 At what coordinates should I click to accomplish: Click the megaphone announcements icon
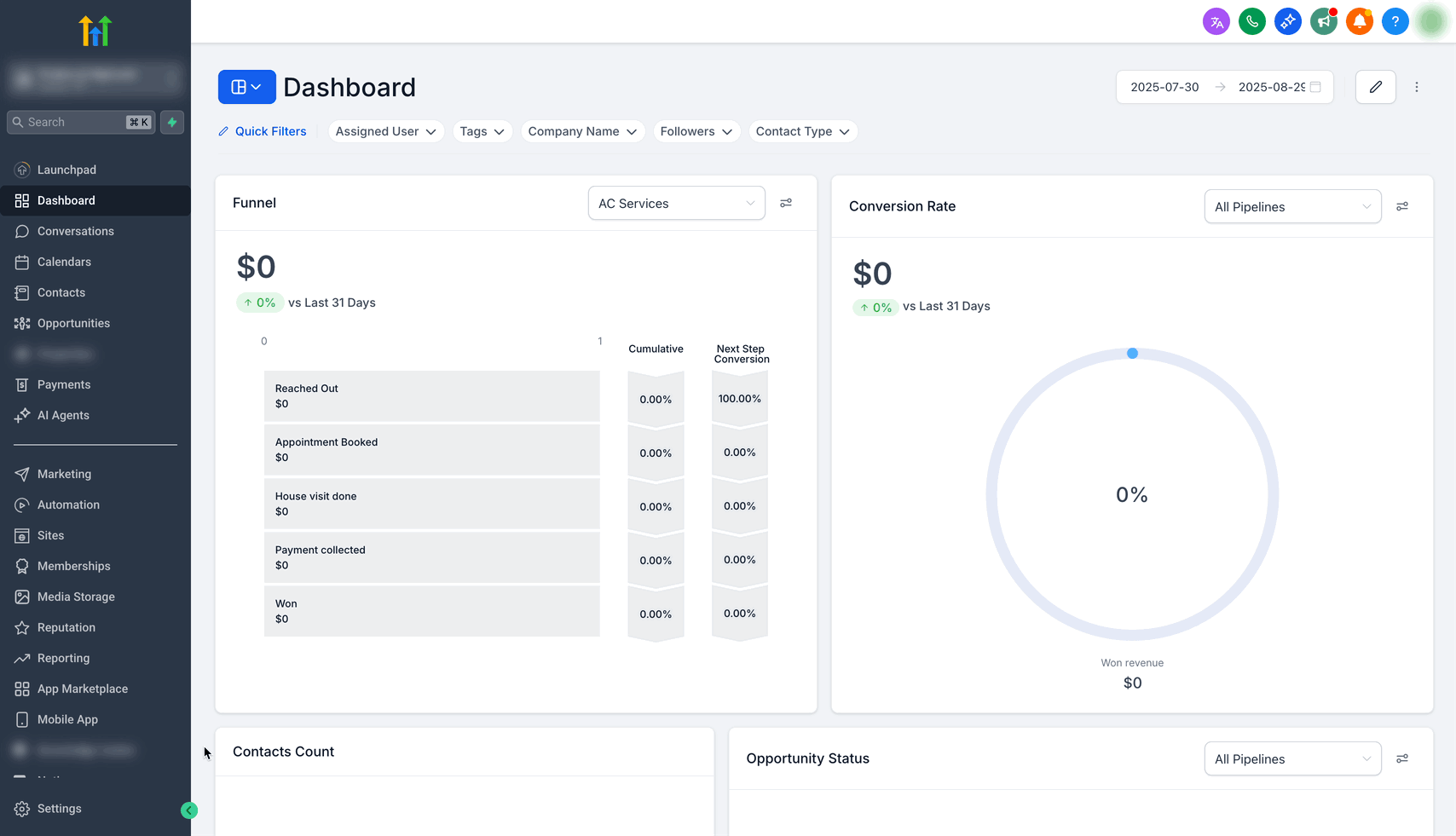(x=1323, y=21)
